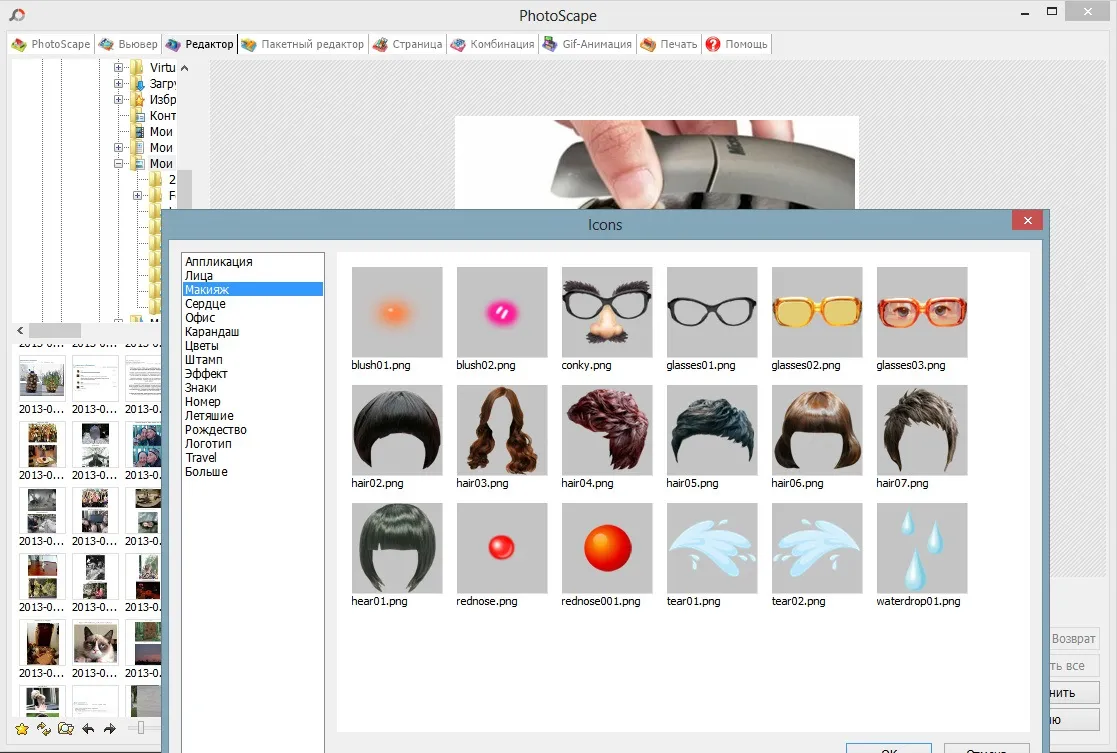Select the Рождество icon category

(x=216, y=430)
